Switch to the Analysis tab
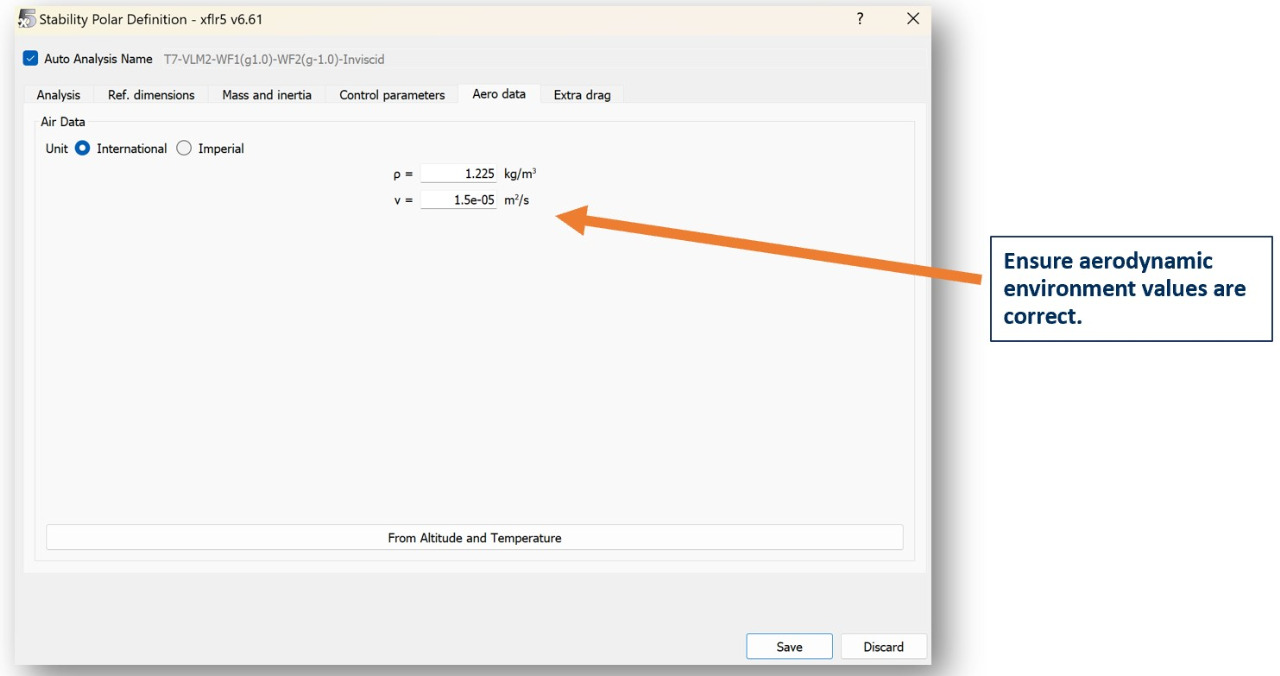The image size is (1280, 676). [58, 95]
